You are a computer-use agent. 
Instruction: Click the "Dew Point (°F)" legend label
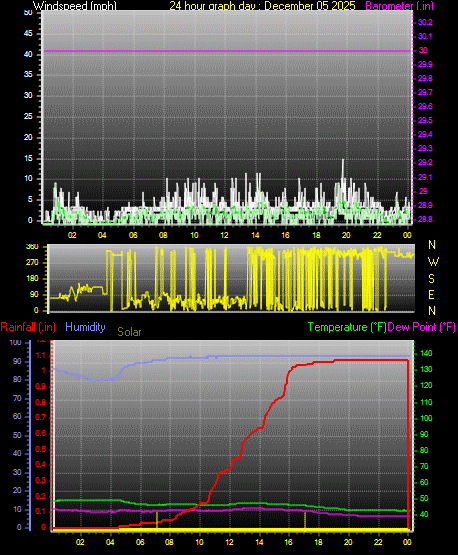421,327
